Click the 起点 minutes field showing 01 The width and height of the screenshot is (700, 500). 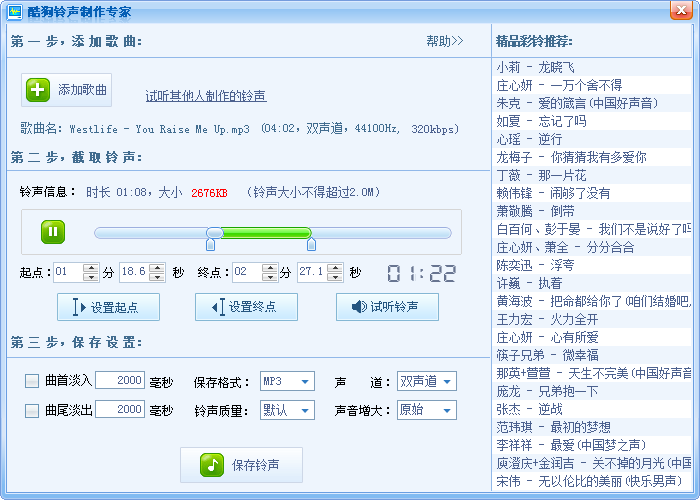68,272
